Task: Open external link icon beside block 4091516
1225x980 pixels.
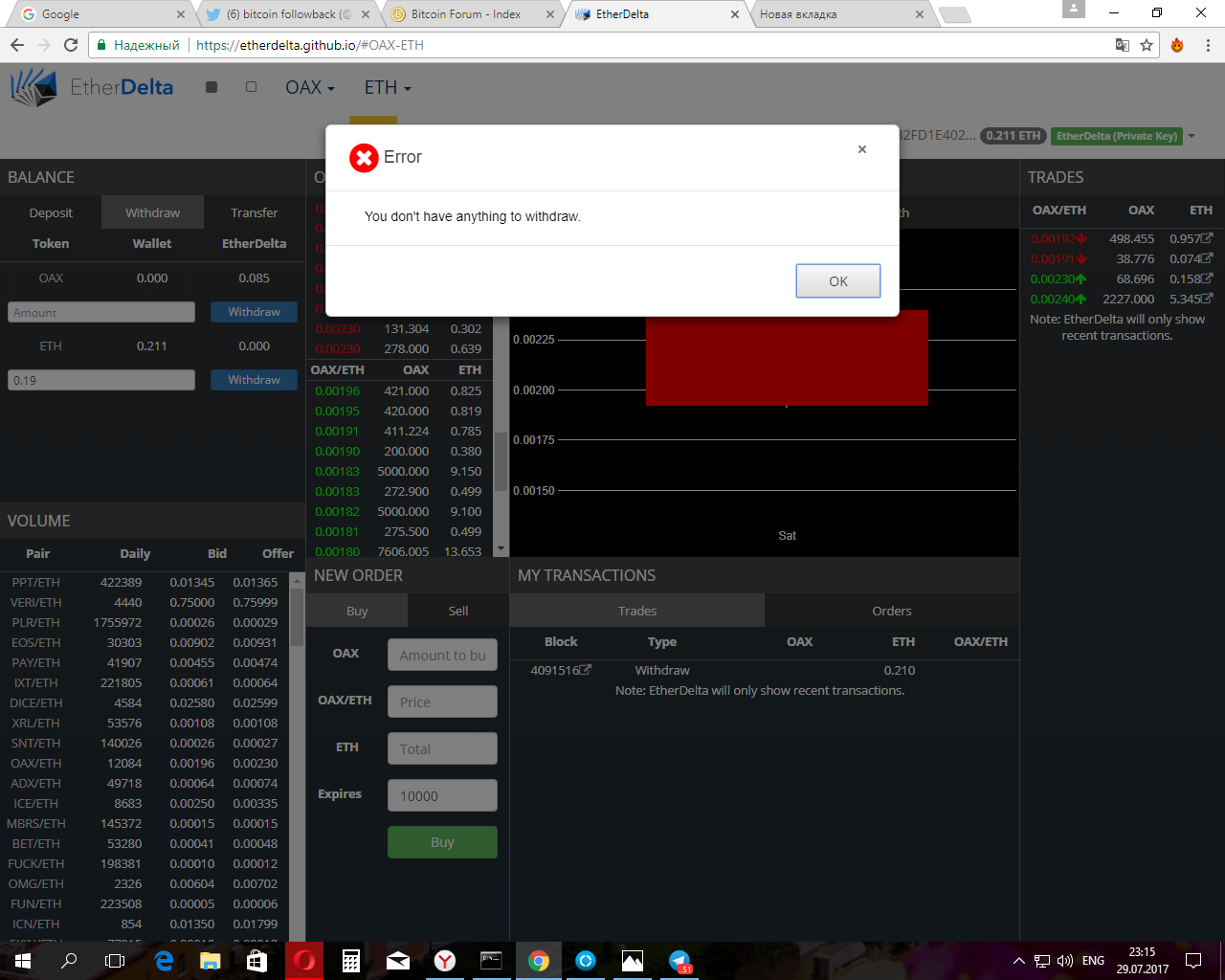Action: coord(586,670)
